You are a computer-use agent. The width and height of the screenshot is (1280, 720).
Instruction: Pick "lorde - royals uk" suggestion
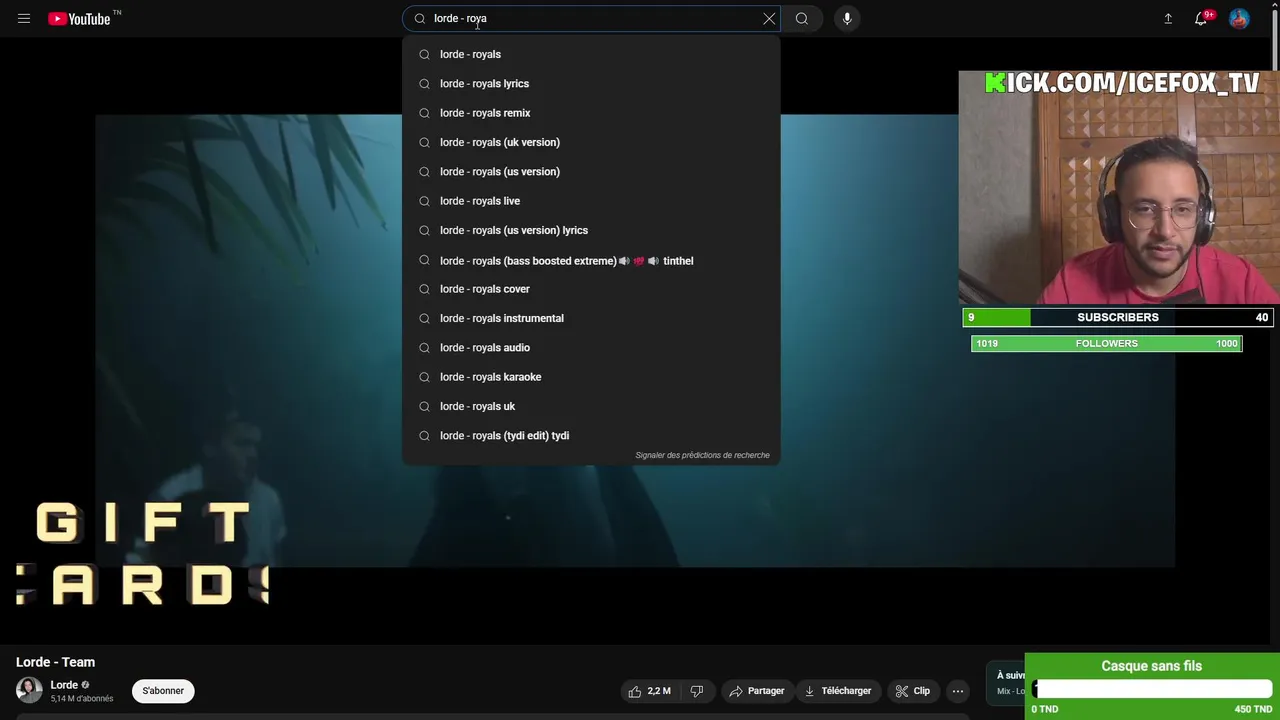[591, 406]
